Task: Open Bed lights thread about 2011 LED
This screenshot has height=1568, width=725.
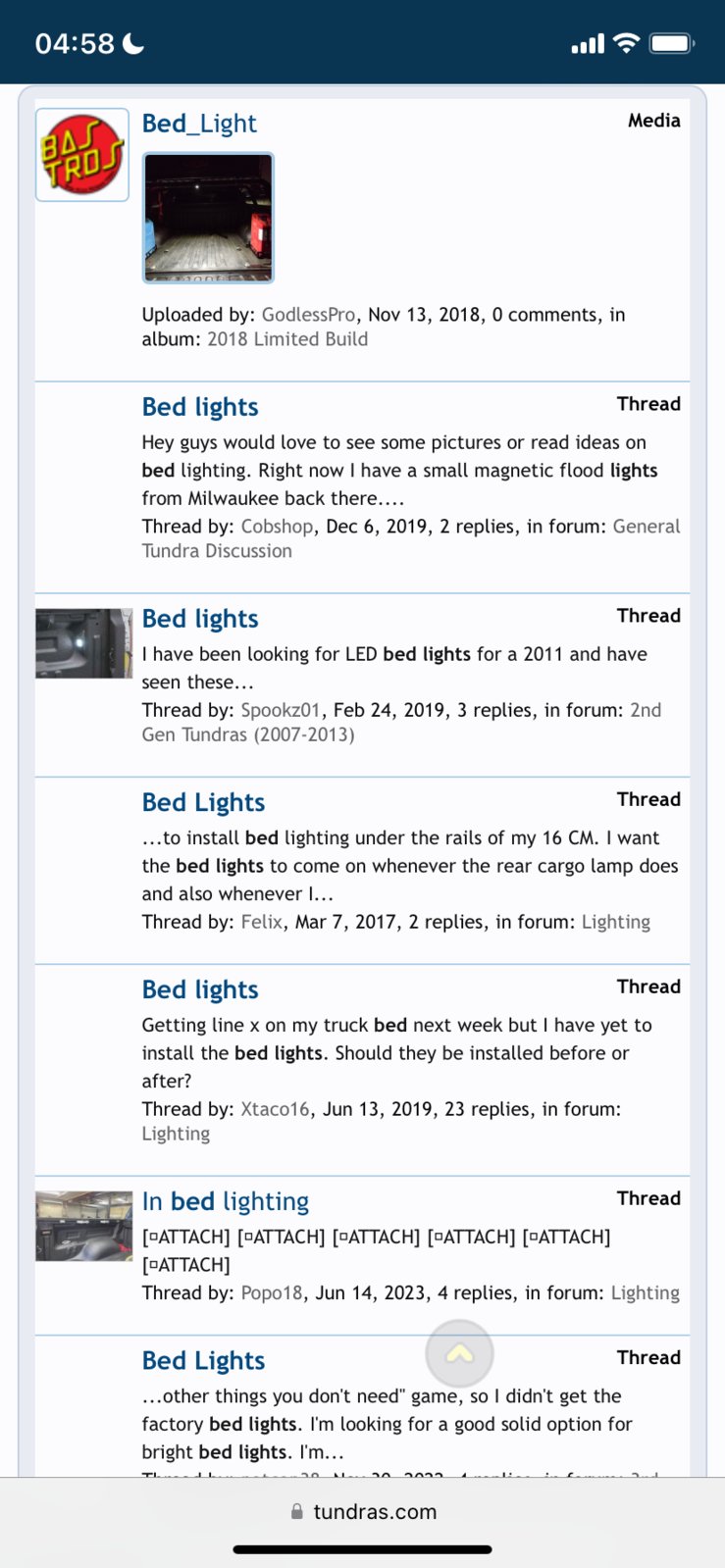Action: pyautogui.click(x=200, y=619)
